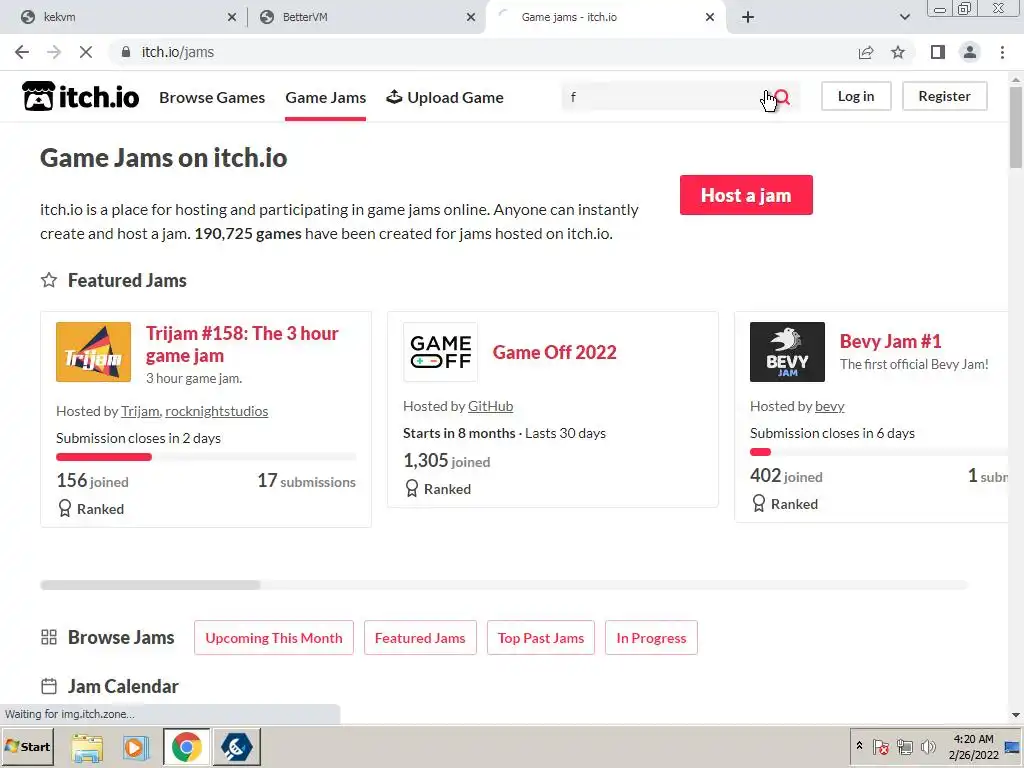Image resolution: width=1024 pixels, height=768 pixels.
Task: Click the Show desktop button
Action: point(1013,747)
